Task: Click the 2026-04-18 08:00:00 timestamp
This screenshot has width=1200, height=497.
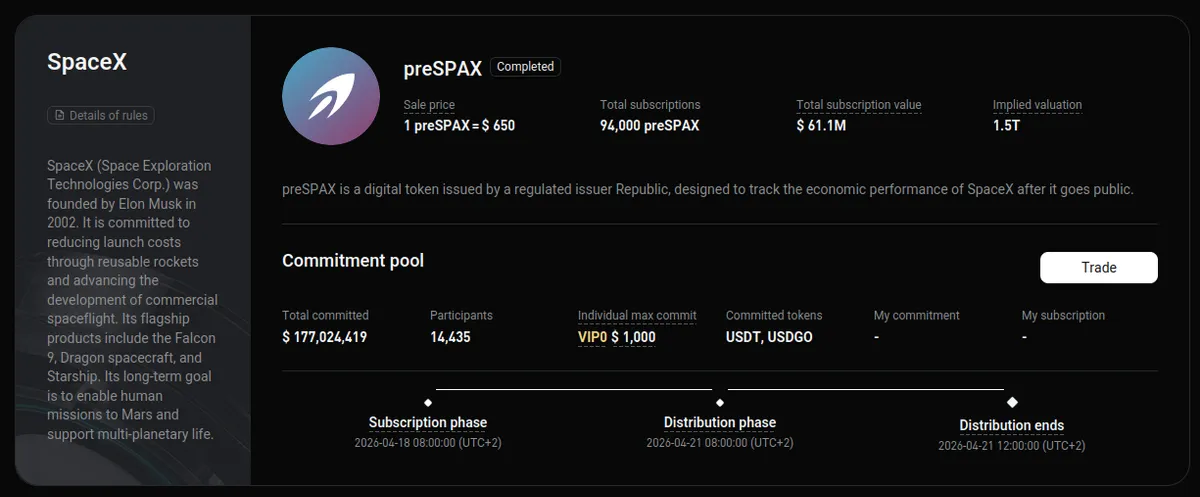Action: coord(428,442)
